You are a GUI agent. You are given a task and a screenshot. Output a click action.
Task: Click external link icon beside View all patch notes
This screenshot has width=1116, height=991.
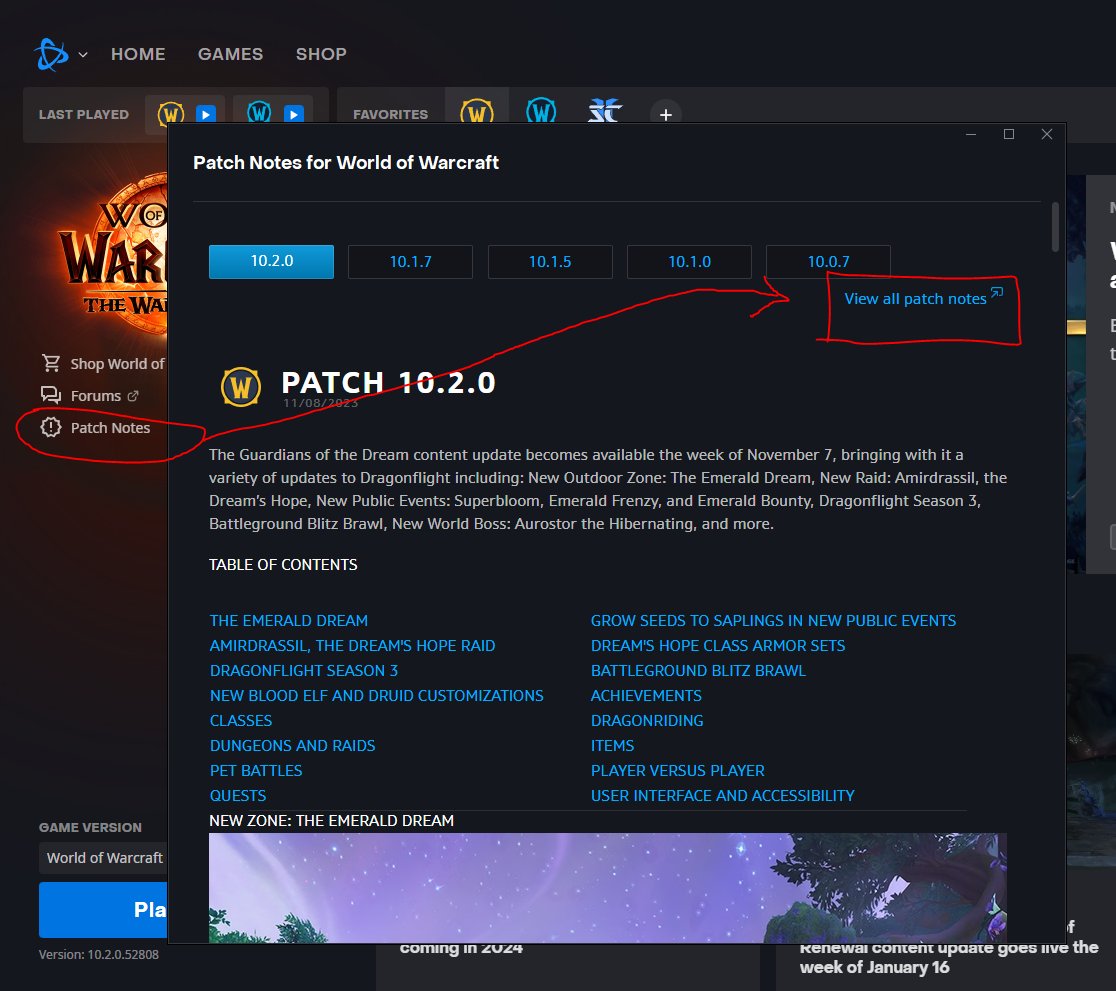click(x=997, y=292)
